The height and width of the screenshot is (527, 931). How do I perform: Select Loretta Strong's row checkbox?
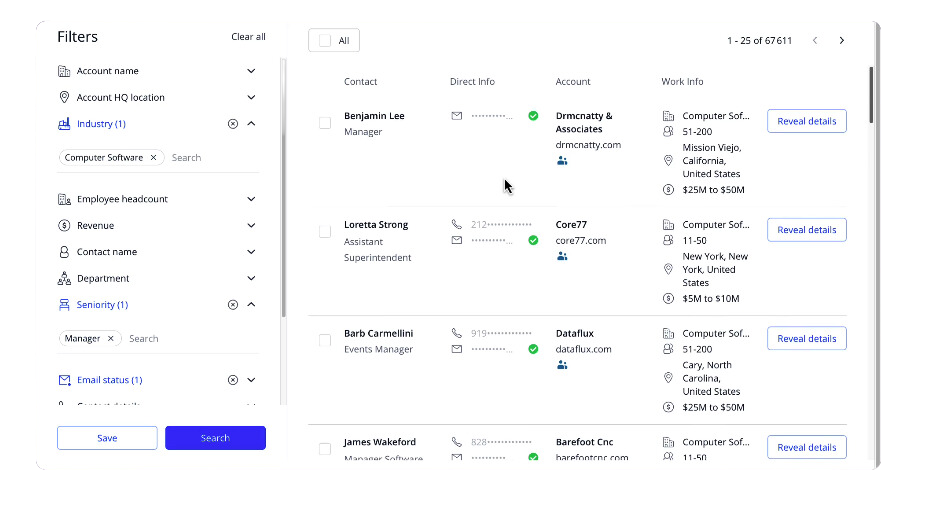click(325, 231)
